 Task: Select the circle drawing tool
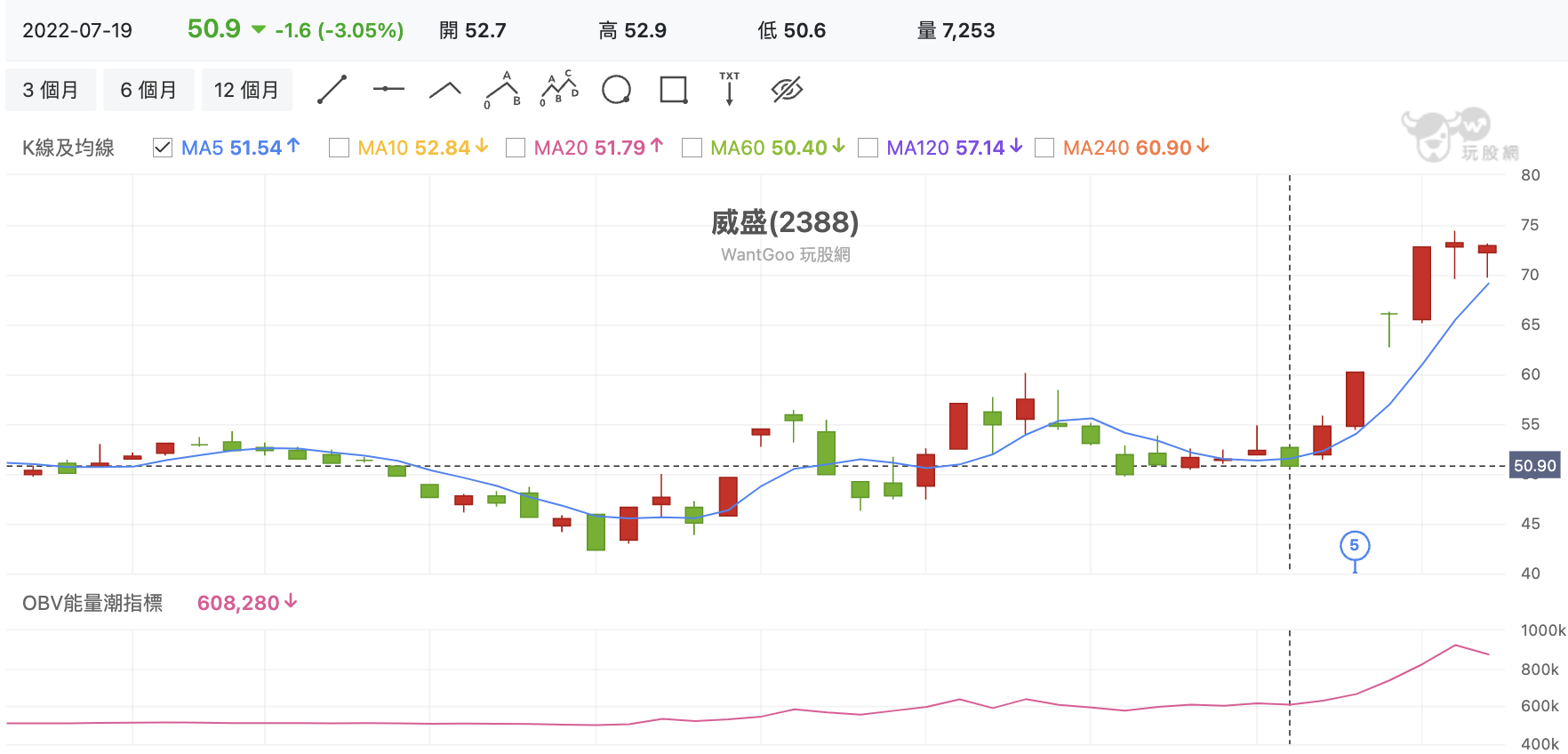point(616,90)
